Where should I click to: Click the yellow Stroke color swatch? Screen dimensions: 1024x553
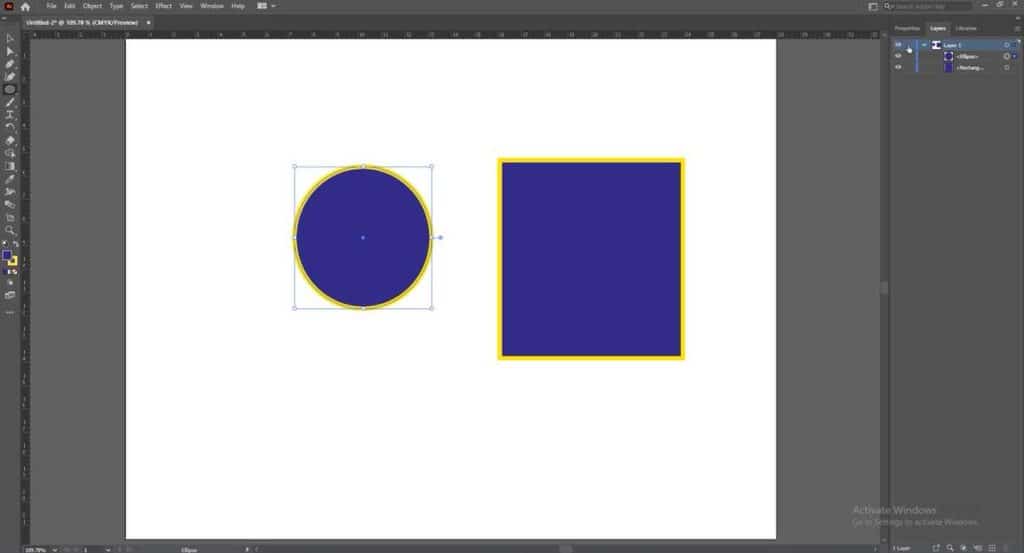pyautogui.click(x=12, y=261)
